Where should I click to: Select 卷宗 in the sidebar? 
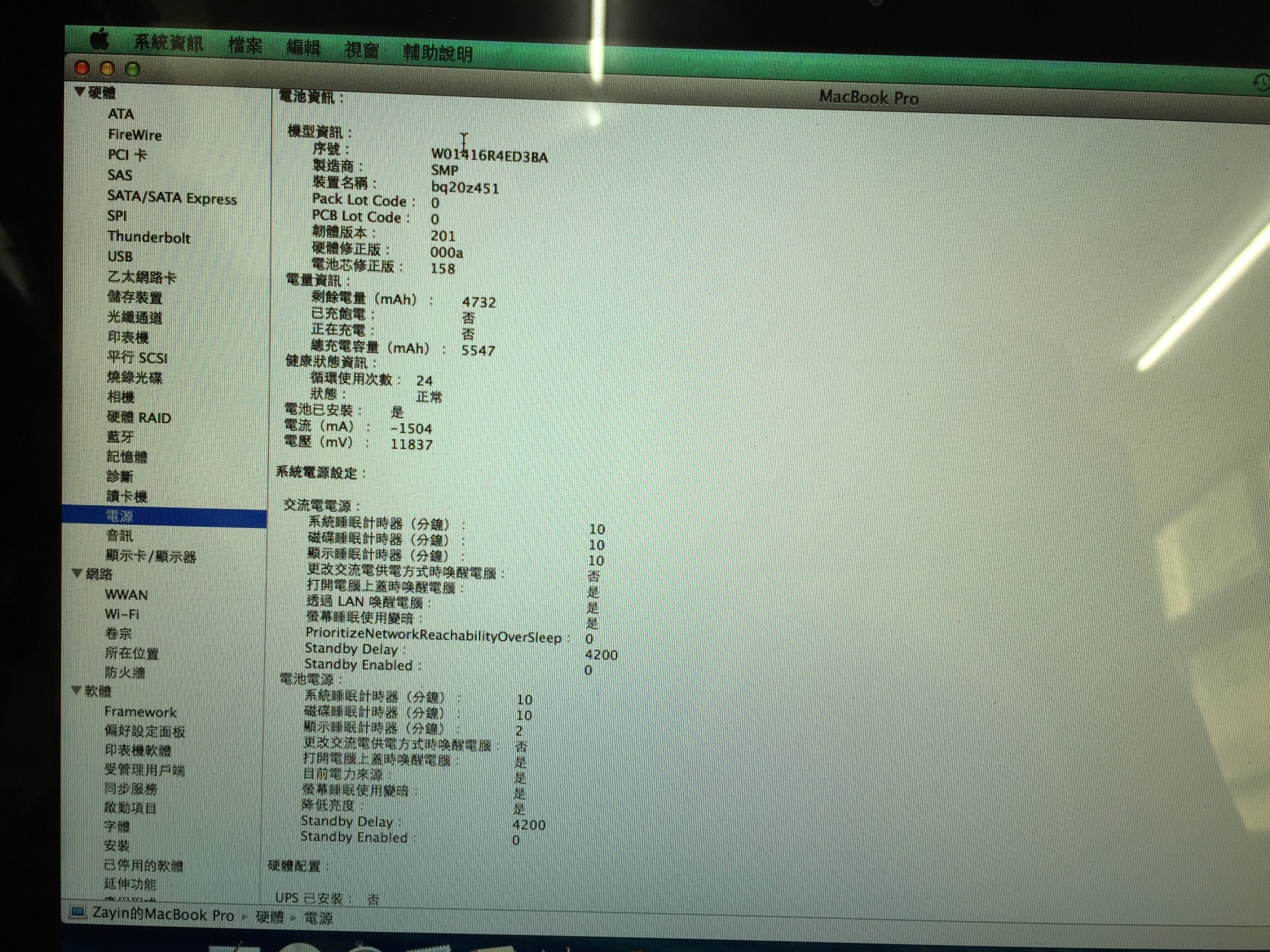pyautogui.click(x=118, y=633)
